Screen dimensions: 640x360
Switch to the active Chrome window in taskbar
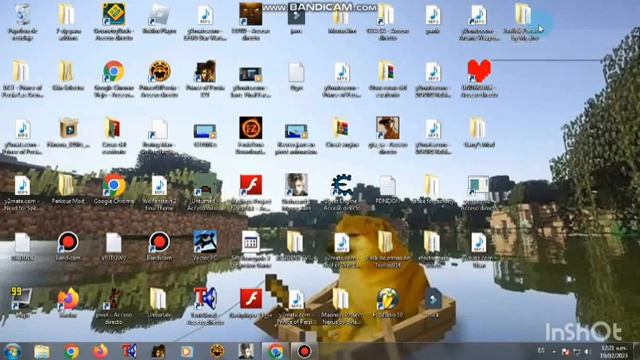click(276, 351)
